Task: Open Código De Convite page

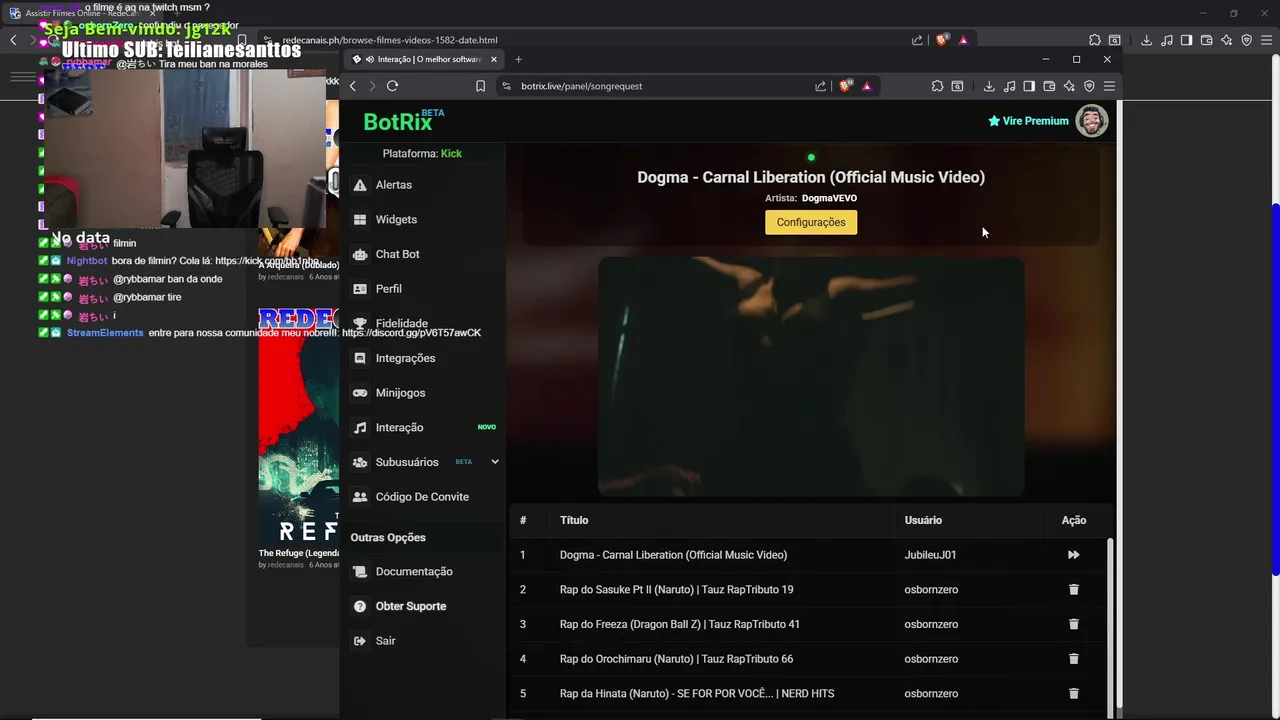Action: [423, 497]
